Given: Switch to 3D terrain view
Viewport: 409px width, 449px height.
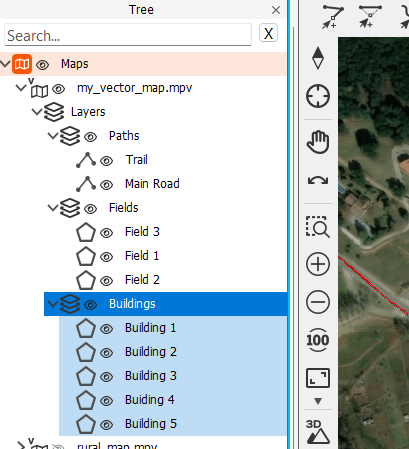Looking at the screenshot, I should (318, 432).
